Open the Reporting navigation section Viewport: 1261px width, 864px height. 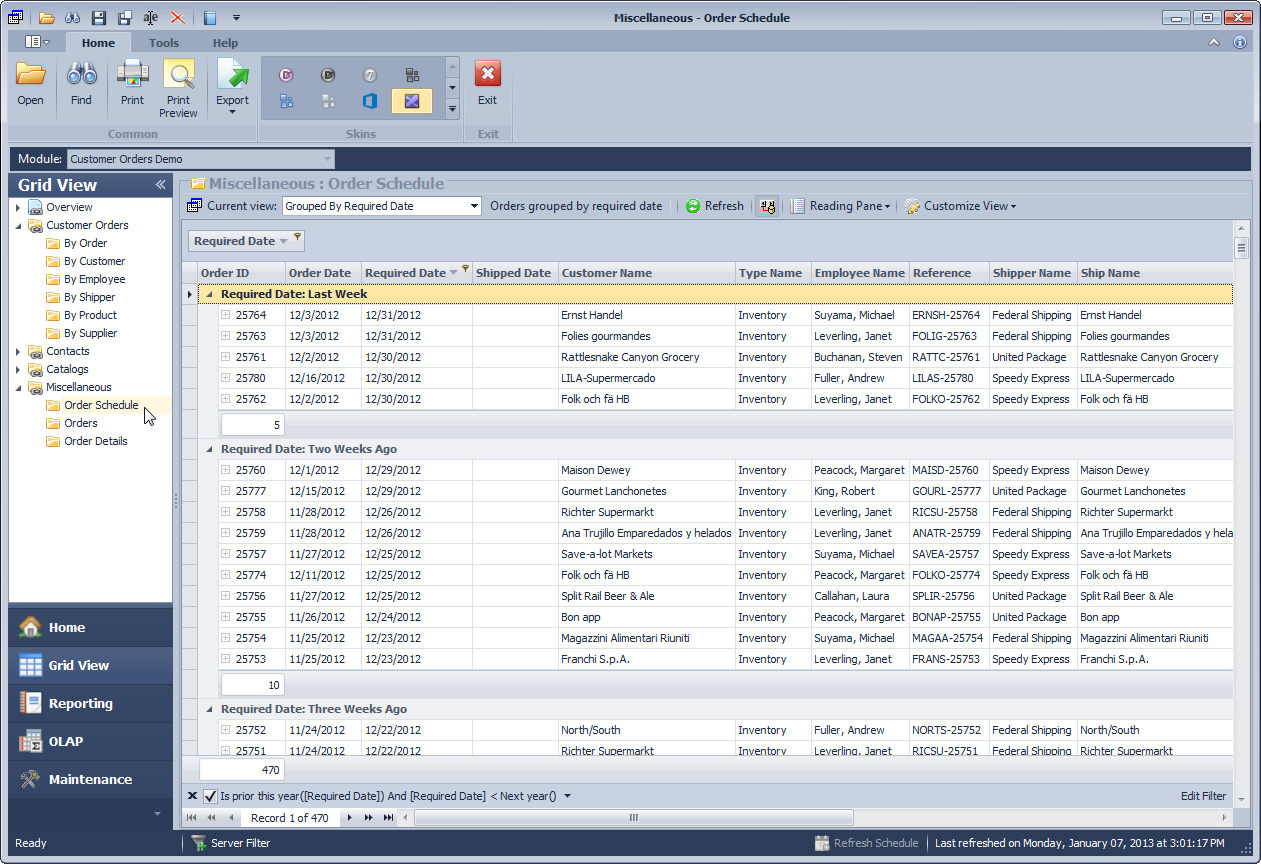point(80,703)
